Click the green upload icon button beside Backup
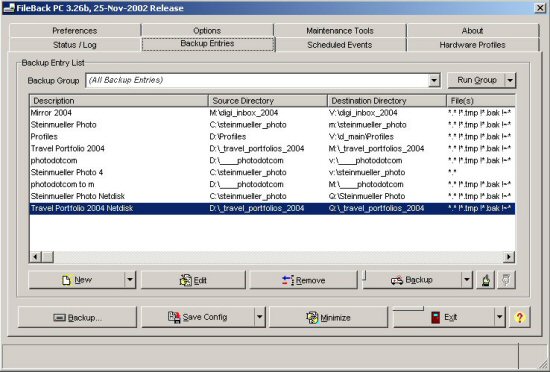 486,280
